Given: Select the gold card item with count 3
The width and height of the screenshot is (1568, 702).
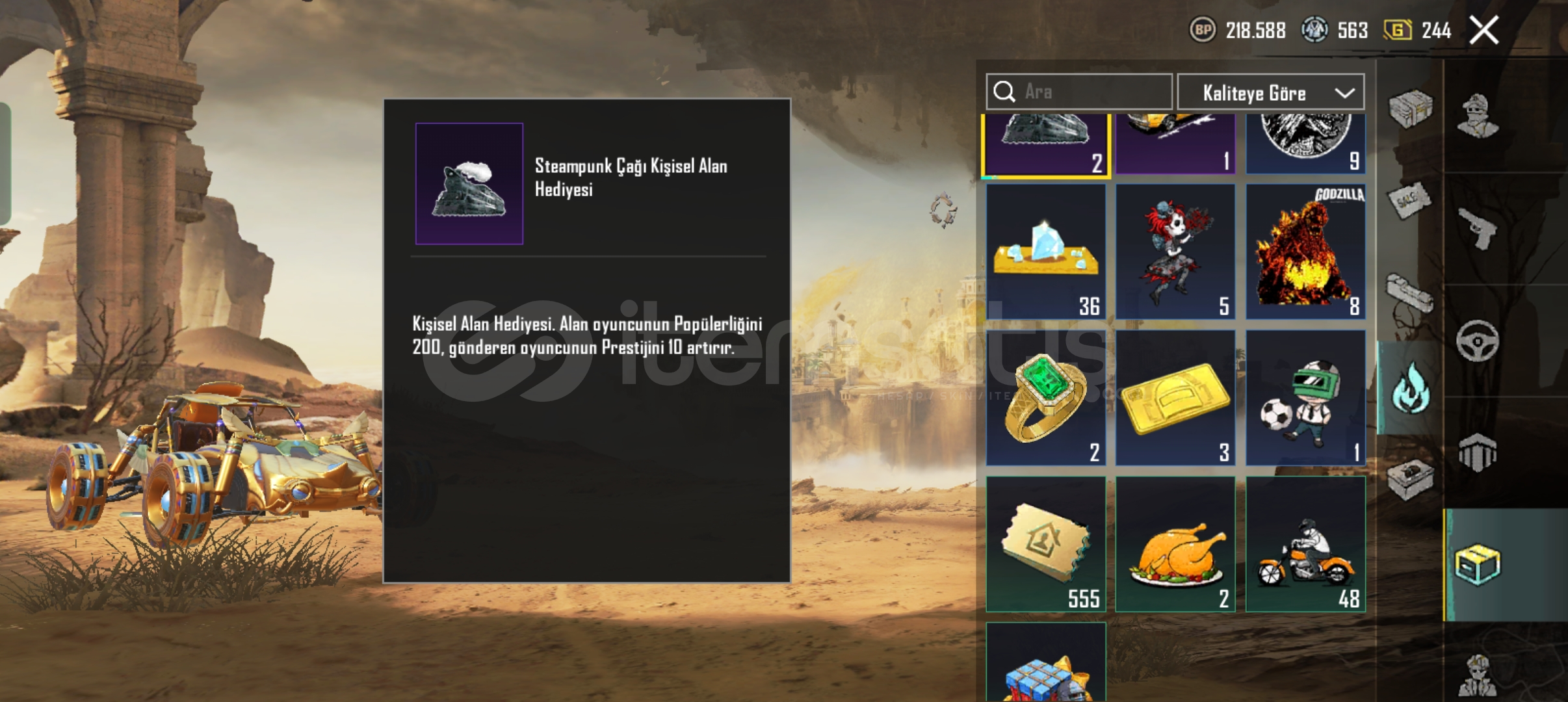Looking at the screenshot, I should pos(1175,398).
